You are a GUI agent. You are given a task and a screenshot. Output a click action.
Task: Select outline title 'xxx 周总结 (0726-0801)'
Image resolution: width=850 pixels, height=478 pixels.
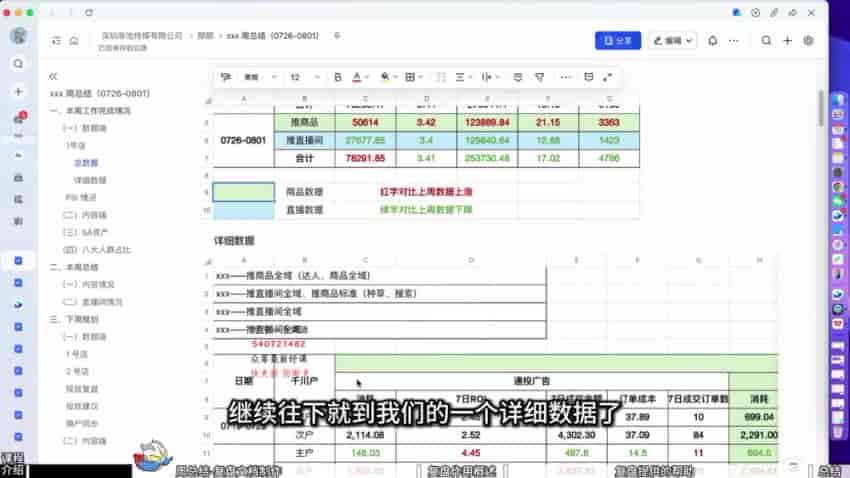click(100, 93)
